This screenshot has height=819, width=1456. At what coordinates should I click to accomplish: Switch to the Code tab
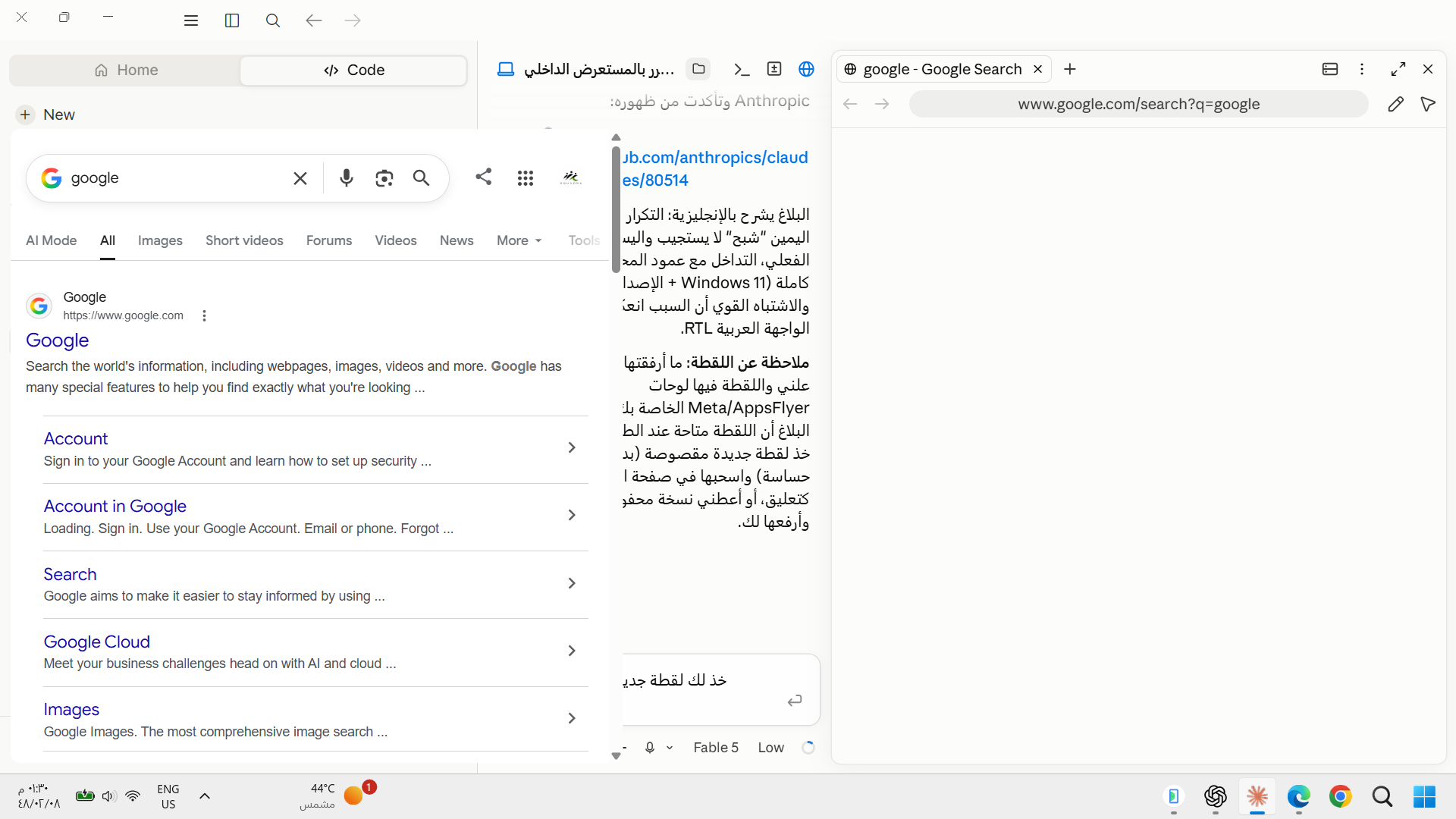353,70
